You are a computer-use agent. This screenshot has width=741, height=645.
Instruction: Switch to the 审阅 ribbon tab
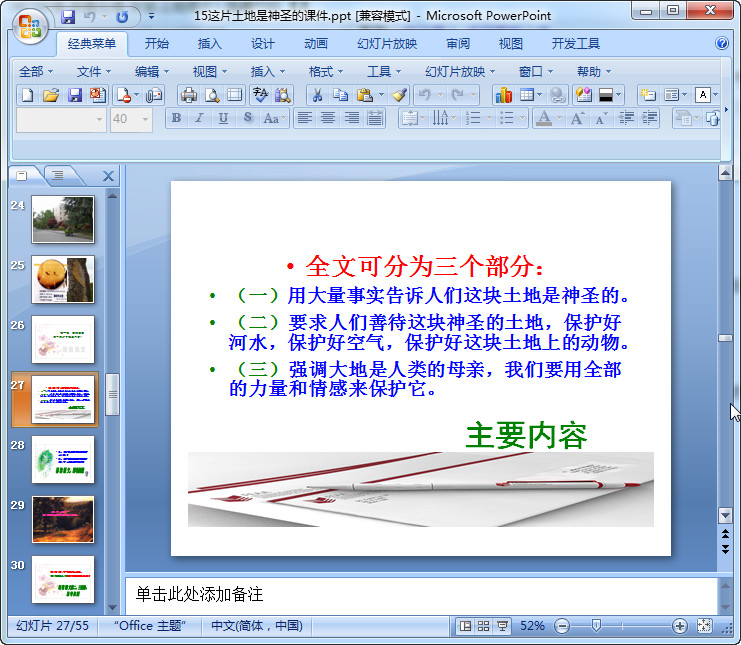[x=458, y=44]
